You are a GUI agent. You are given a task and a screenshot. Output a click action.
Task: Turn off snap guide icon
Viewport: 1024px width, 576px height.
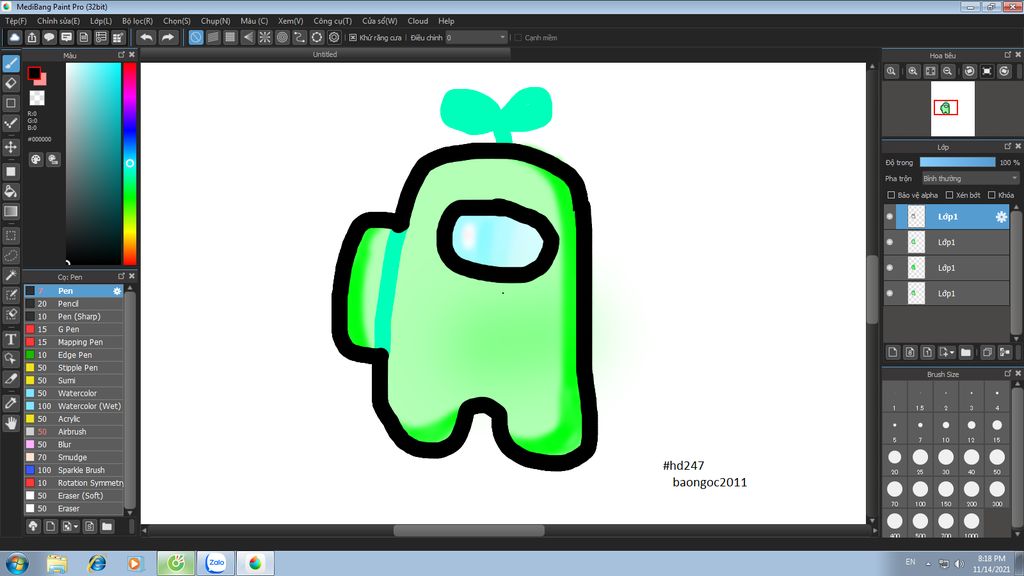pos(196,37)
